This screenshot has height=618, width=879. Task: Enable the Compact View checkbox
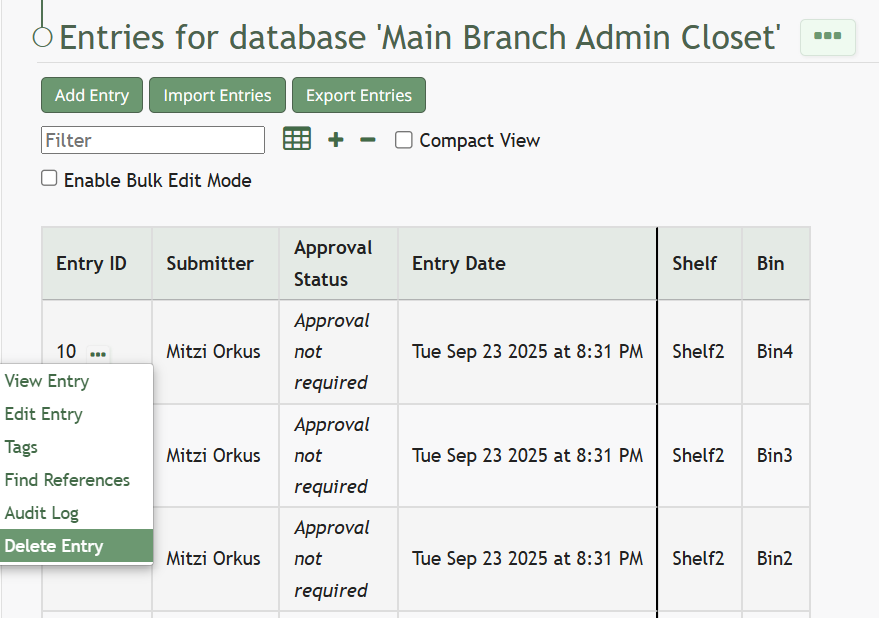tap(404, 140)
